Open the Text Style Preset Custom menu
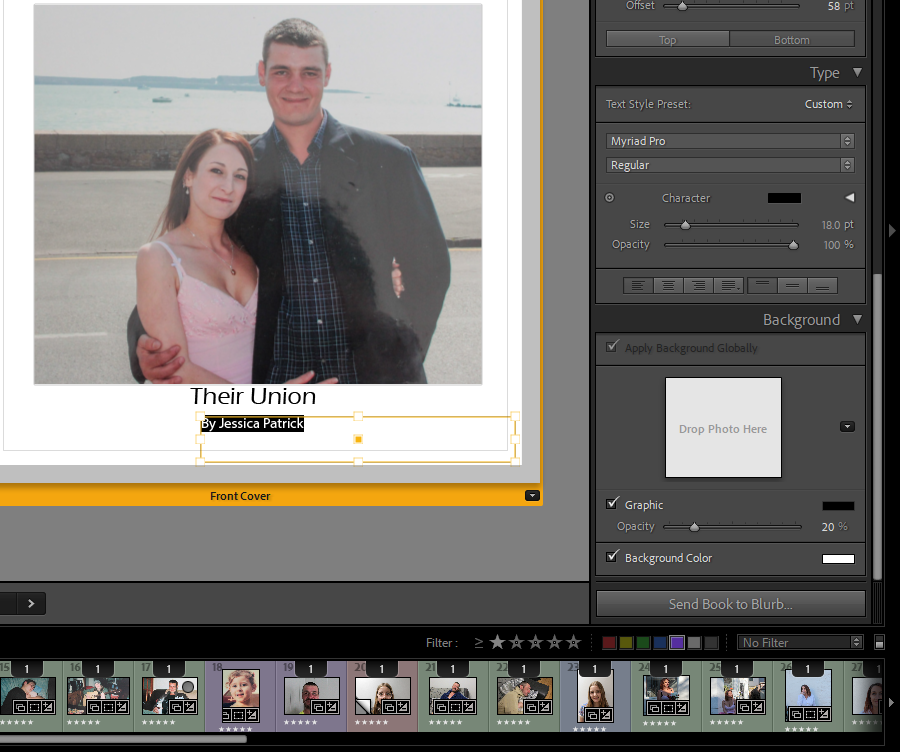Image resolution: width=900 pixels, height=752 pixels. tap(829, 104)
